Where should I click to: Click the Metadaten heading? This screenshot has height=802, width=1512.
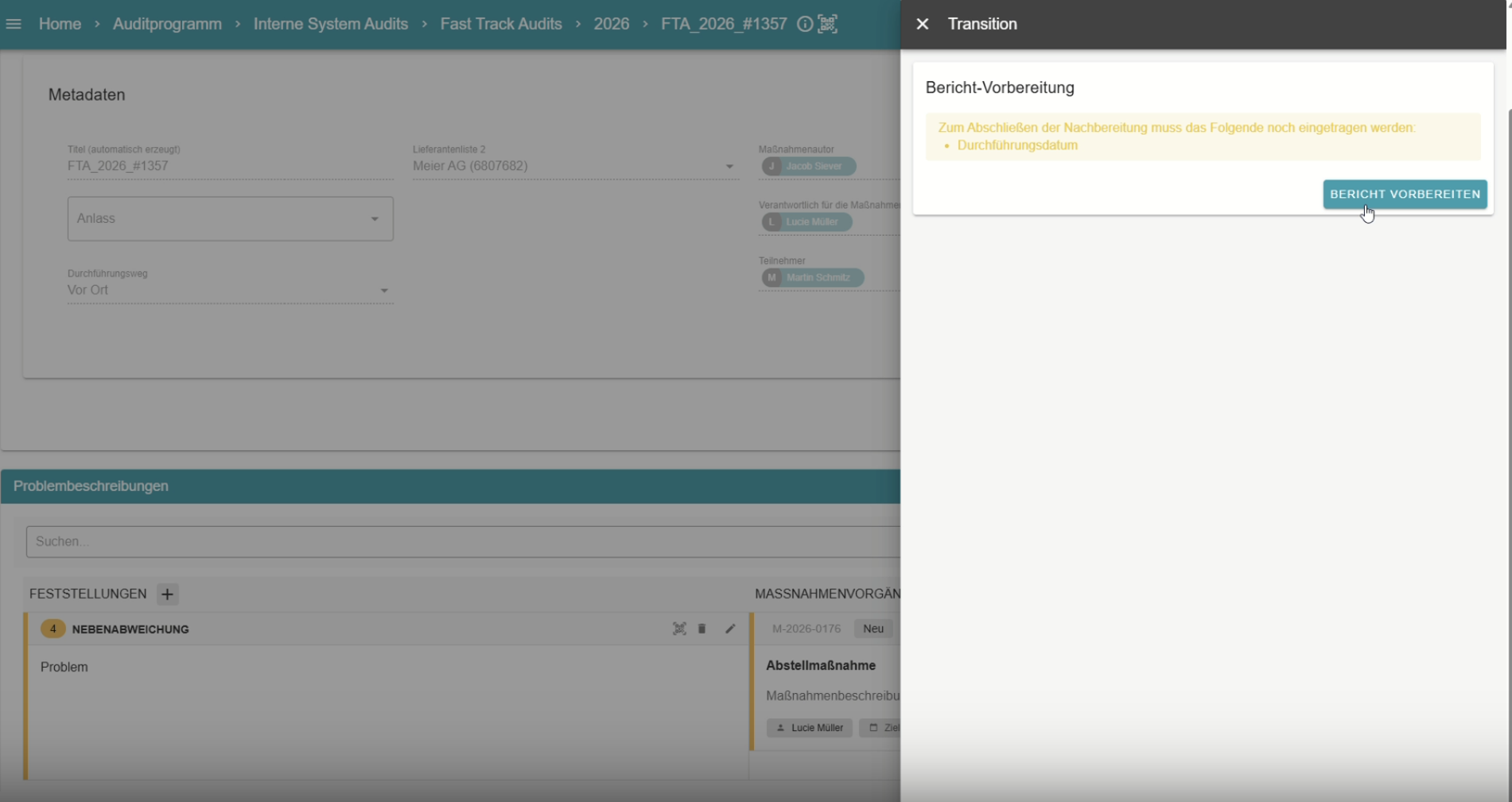(87, 95)
